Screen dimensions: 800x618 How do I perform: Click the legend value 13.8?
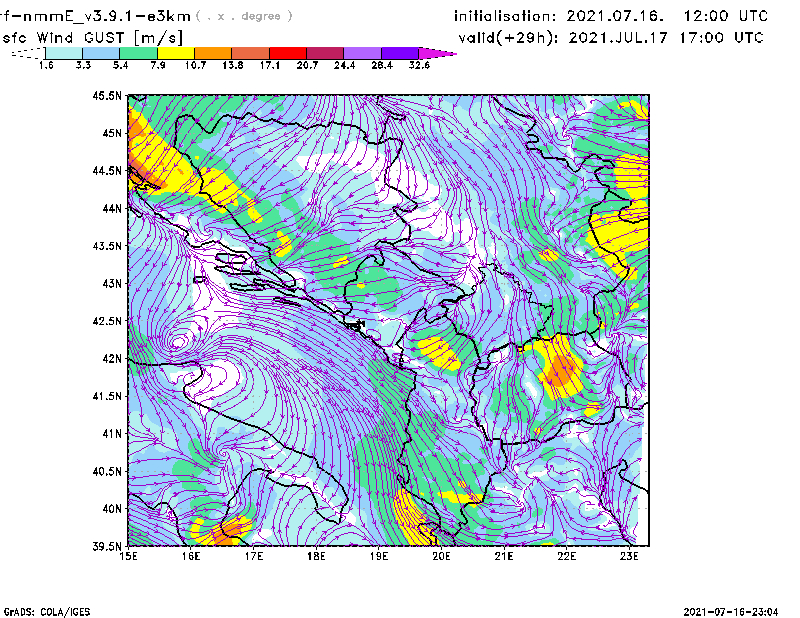click(233, 65)
